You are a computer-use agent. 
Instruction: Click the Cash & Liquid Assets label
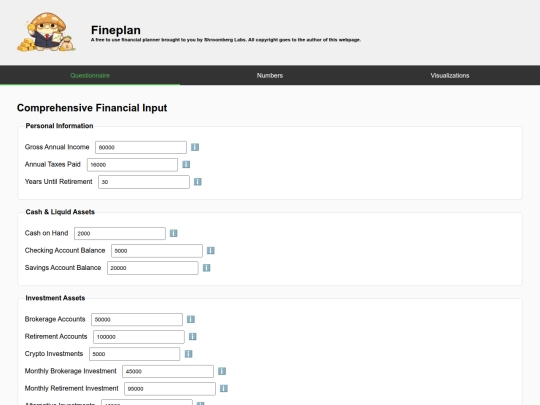click(x=60, y=212)
